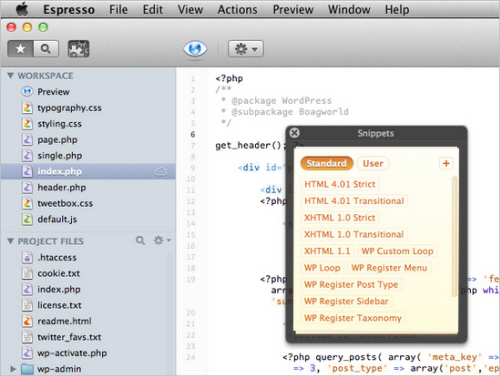The height and width of the screenshot is (376, 500).
Task: Click the typography.css file icon
Action: point(27,108)
